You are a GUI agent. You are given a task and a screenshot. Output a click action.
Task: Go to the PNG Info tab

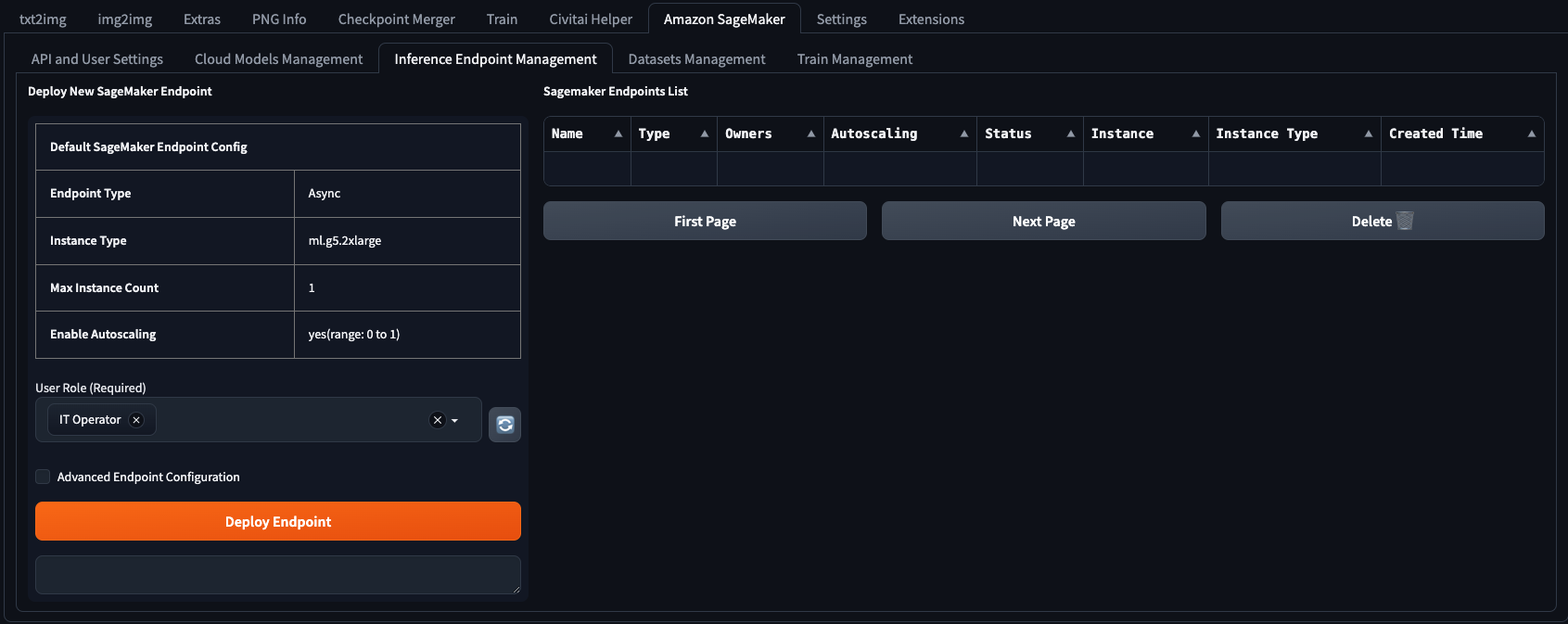[279, 19]
